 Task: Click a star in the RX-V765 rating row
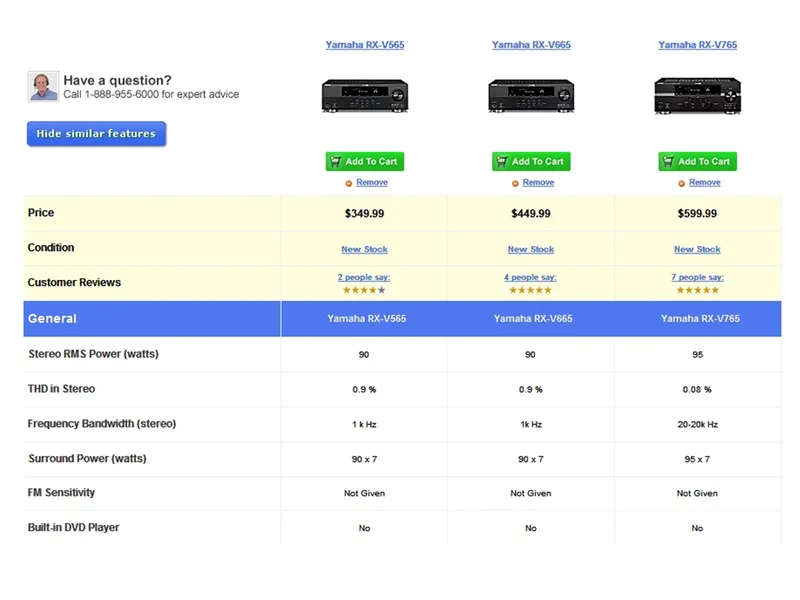coord(697,289)
